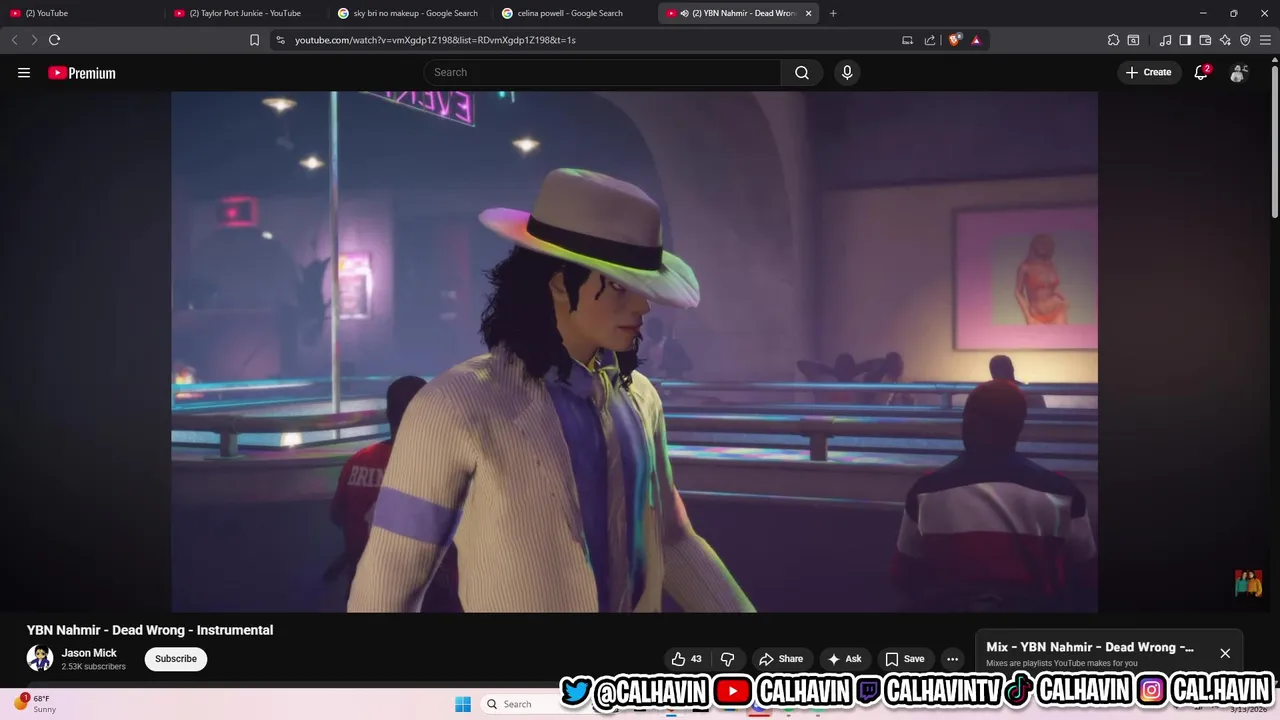Open a new browser tab
The width and height of the screenshot is (1280, 720).
[833, 13]
